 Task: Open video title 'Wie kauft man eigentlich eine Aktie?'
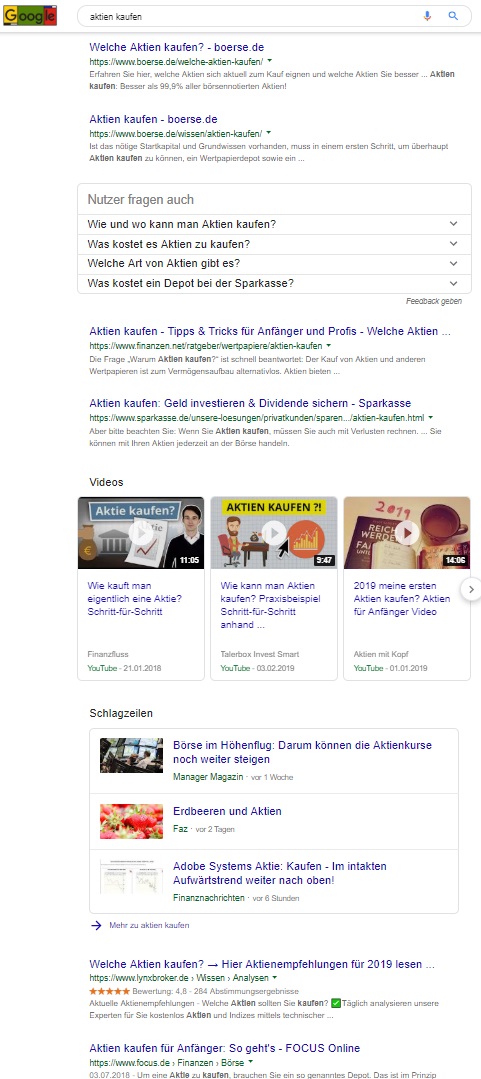click(134, 599)
